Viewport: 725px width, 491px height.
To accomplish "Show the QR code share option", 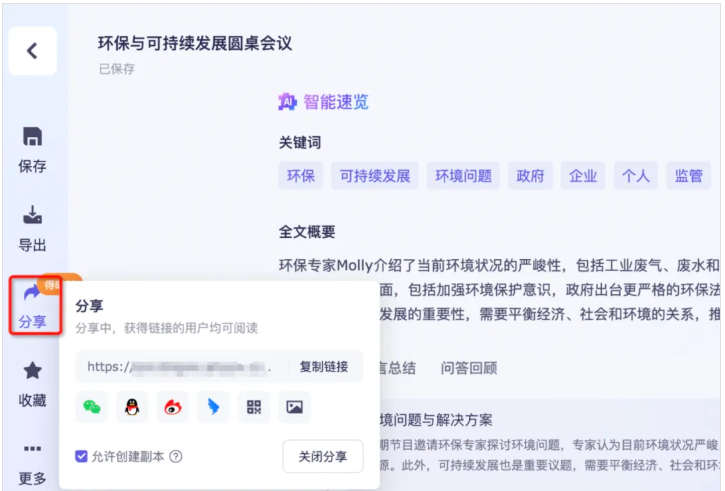I will [x=253, y=407].
